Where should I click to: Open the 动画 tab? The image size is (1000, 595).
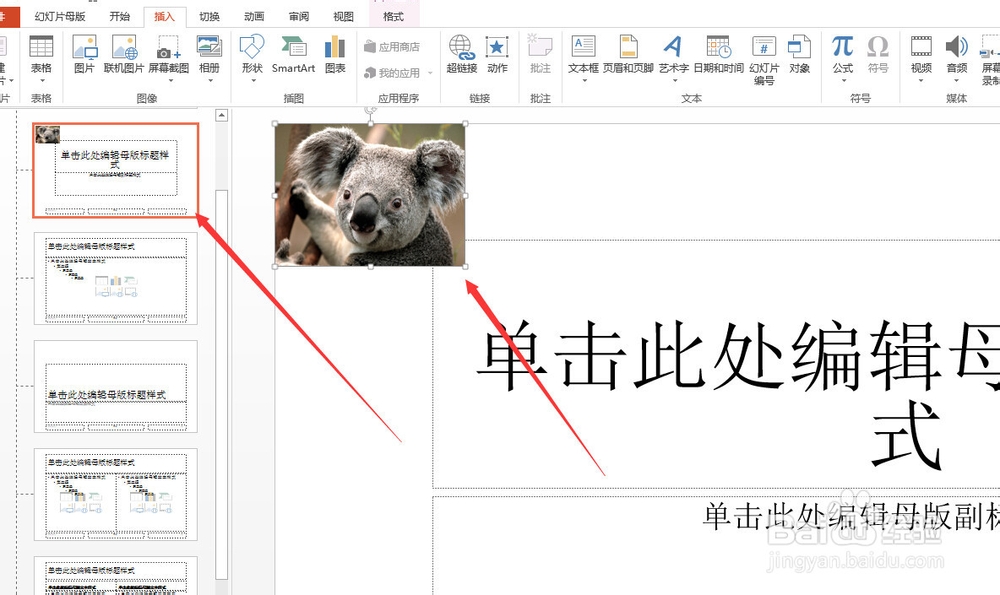[254, 17]
